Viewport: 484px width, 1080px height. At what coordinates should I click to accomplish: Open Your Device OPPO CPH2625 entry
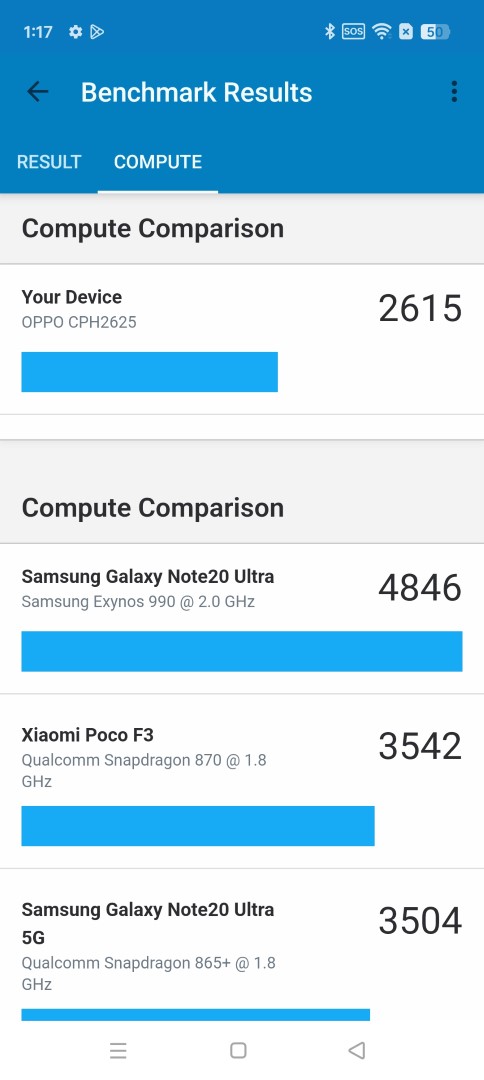coord(242,339)
